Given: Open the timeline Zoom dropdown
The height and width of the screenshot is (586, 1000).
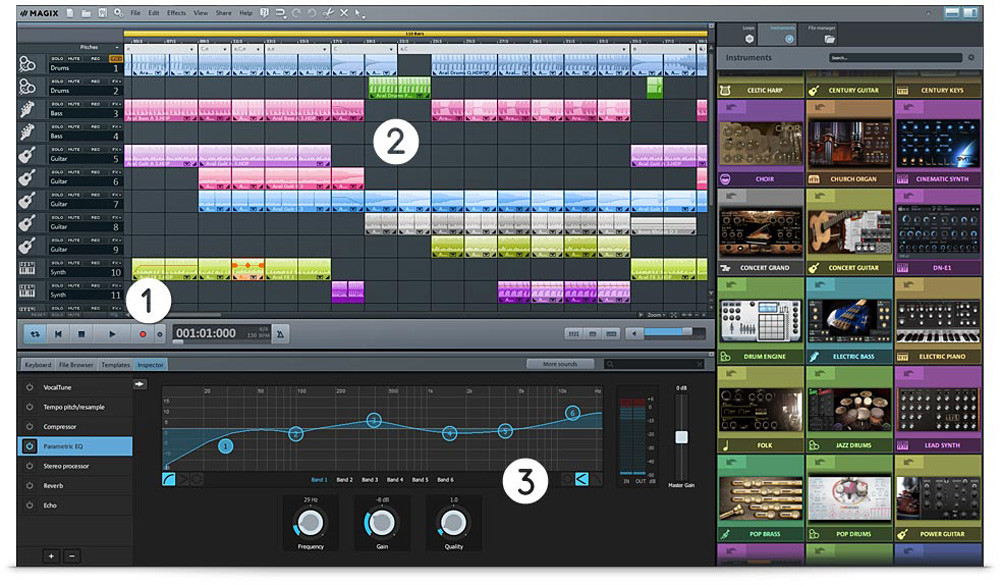Looking at the screenshot, I should (x=658, y=315).
